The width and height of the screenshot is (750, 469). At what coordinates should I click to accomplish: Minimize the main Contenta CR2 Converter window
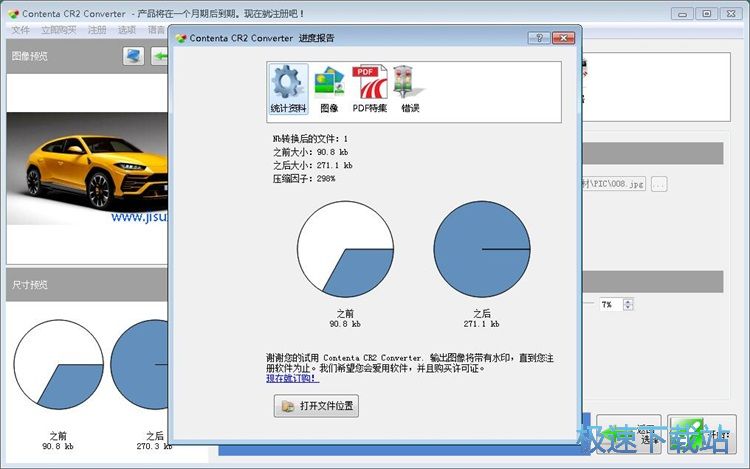(x=683, y=14)
